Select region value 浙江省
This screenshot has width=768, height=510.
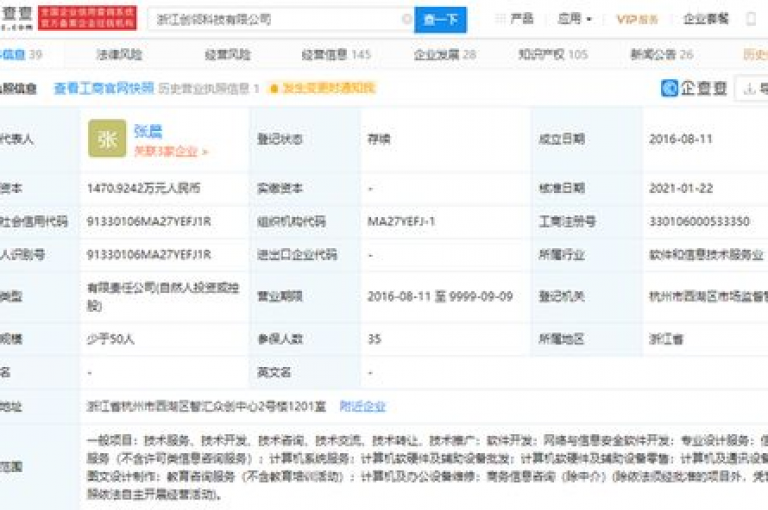coord(666,339)
